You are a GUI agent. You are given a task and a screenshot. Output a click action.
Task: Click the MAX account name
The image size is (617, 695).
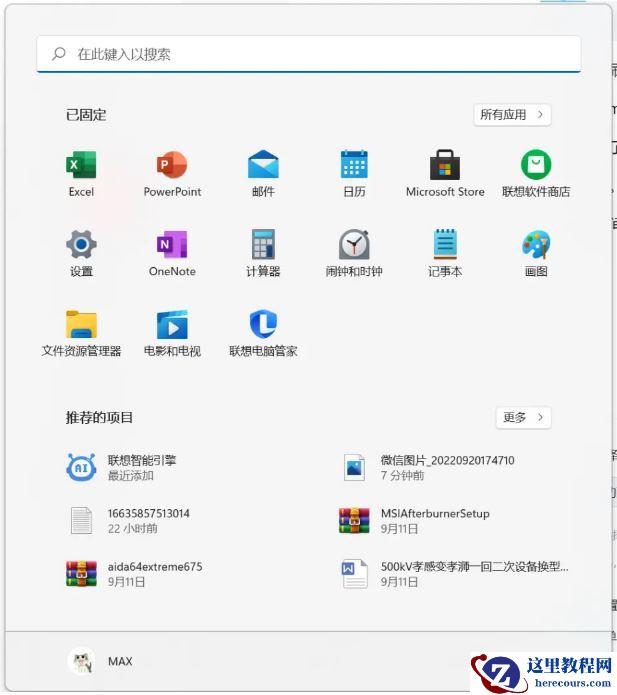click(120, 661)
